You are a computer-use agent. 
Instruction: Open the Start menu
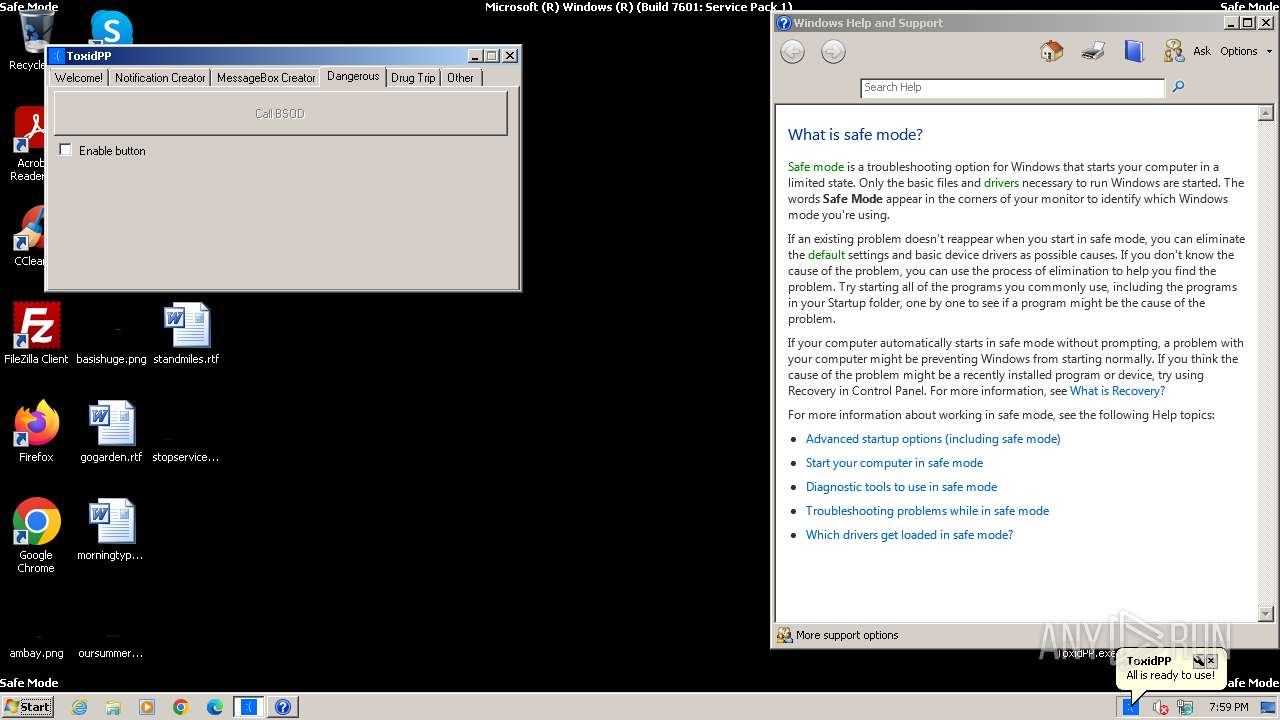(x=28, y=707)
